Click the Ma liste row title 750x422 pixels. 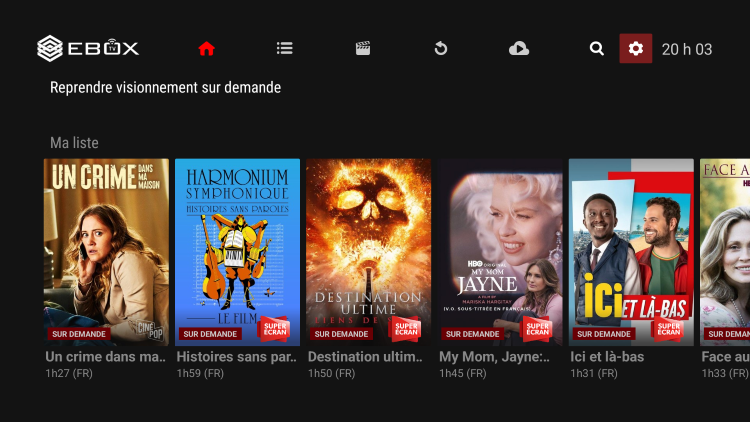(74, 143)
